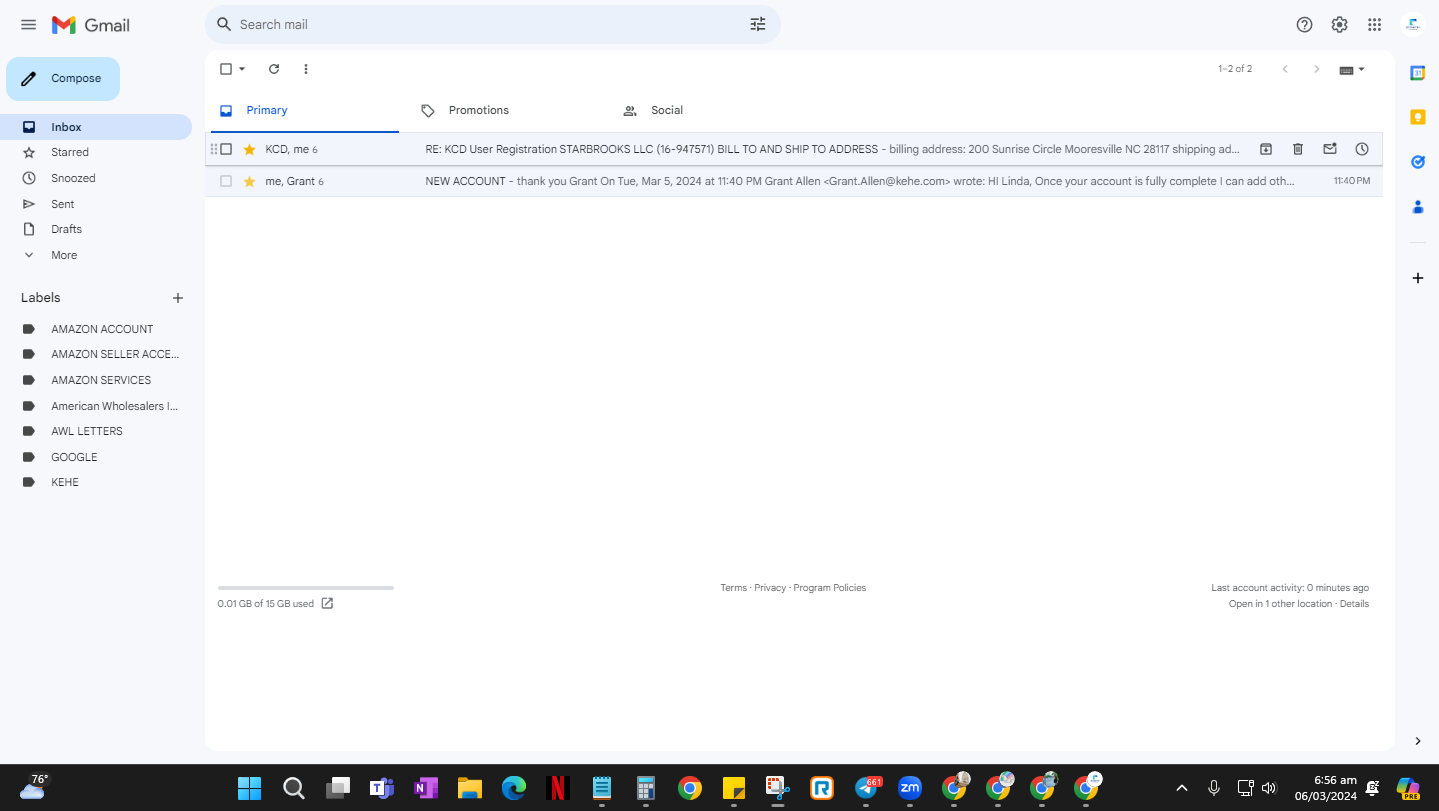Snooze the KCD email clock icon
This screenshot has width=1439, height=811.
(x=1362, y=149)
